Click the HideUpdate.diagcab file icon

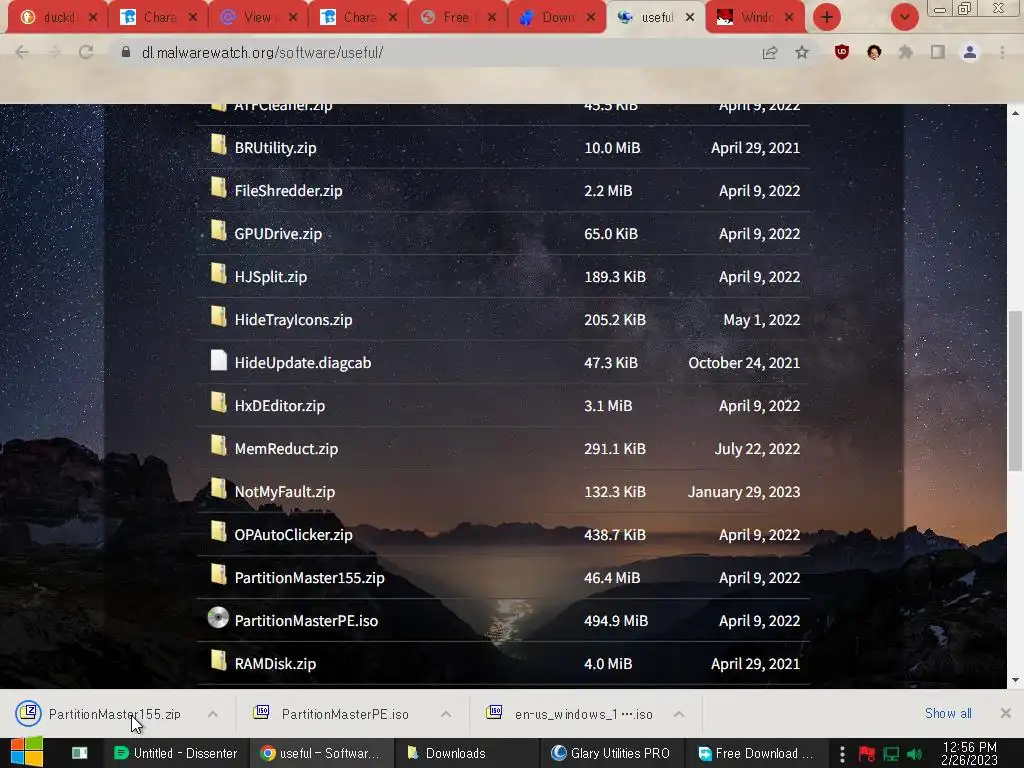pyautogui.click(x=218, y=360)
